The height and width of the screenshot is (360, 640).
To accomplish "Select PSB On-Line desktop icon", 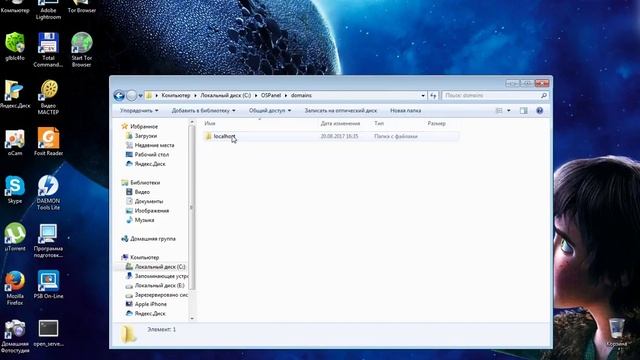I will pyautogui.click(x=48, y=284).
